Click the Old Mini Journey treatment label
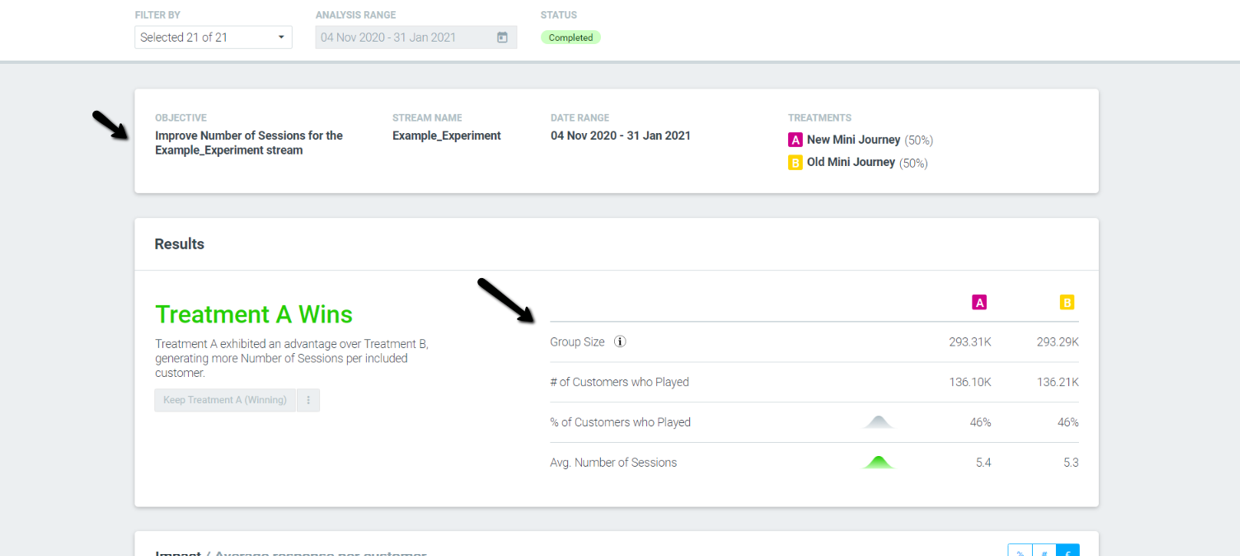 pos(851,162)
